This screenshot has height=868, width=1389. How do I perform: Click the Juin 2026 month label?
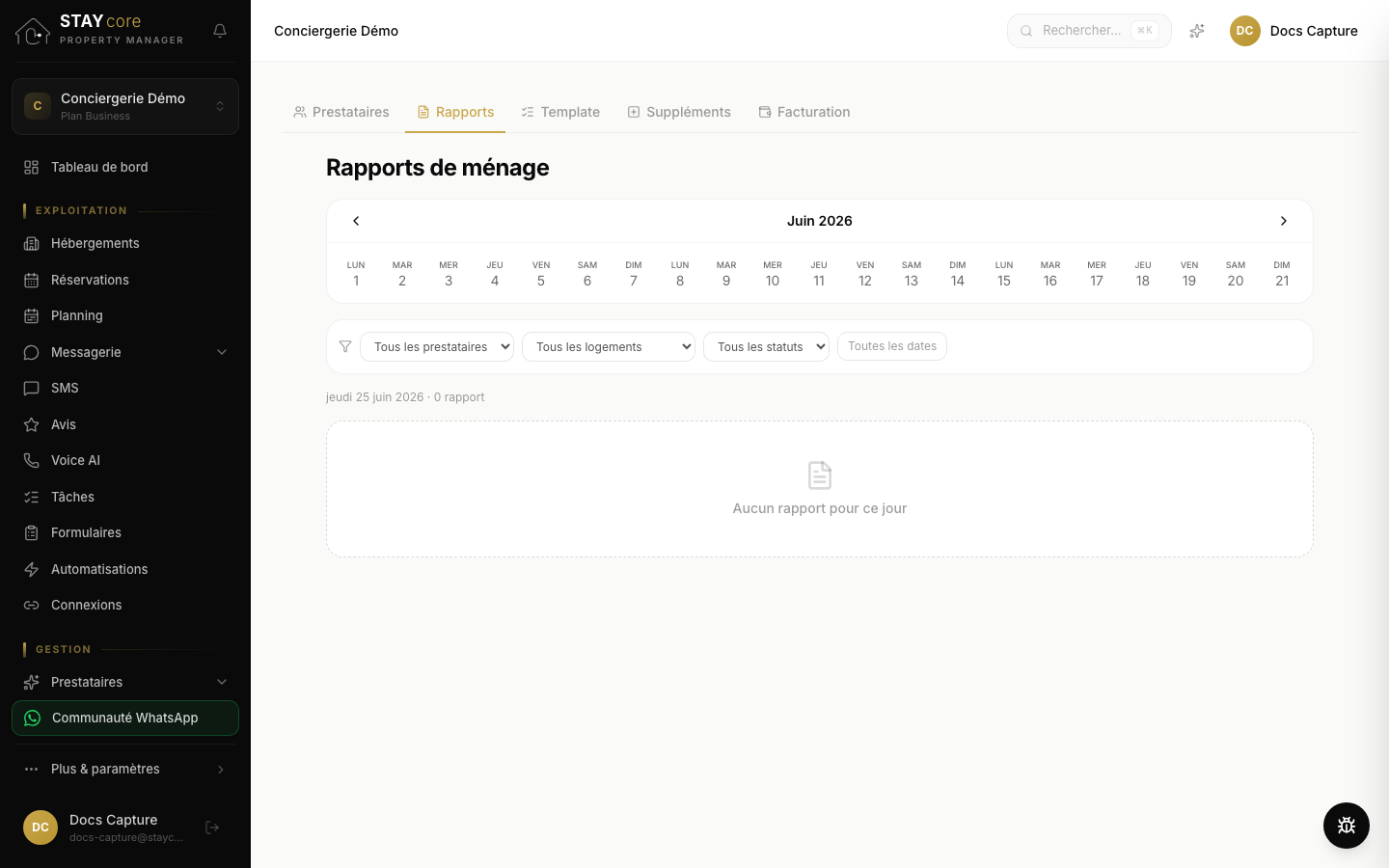(820, 221)
